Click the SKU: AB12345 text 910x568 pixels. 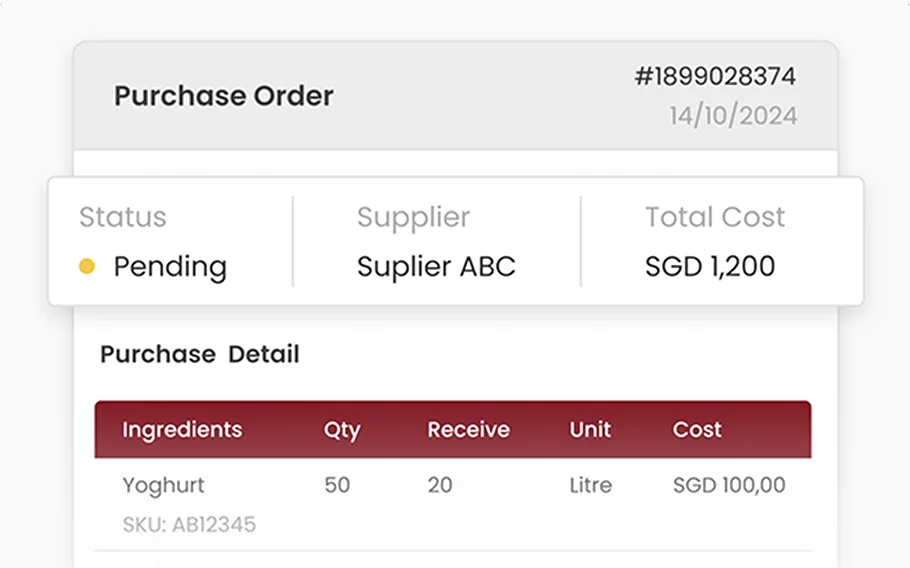click(x=189, y=524)
